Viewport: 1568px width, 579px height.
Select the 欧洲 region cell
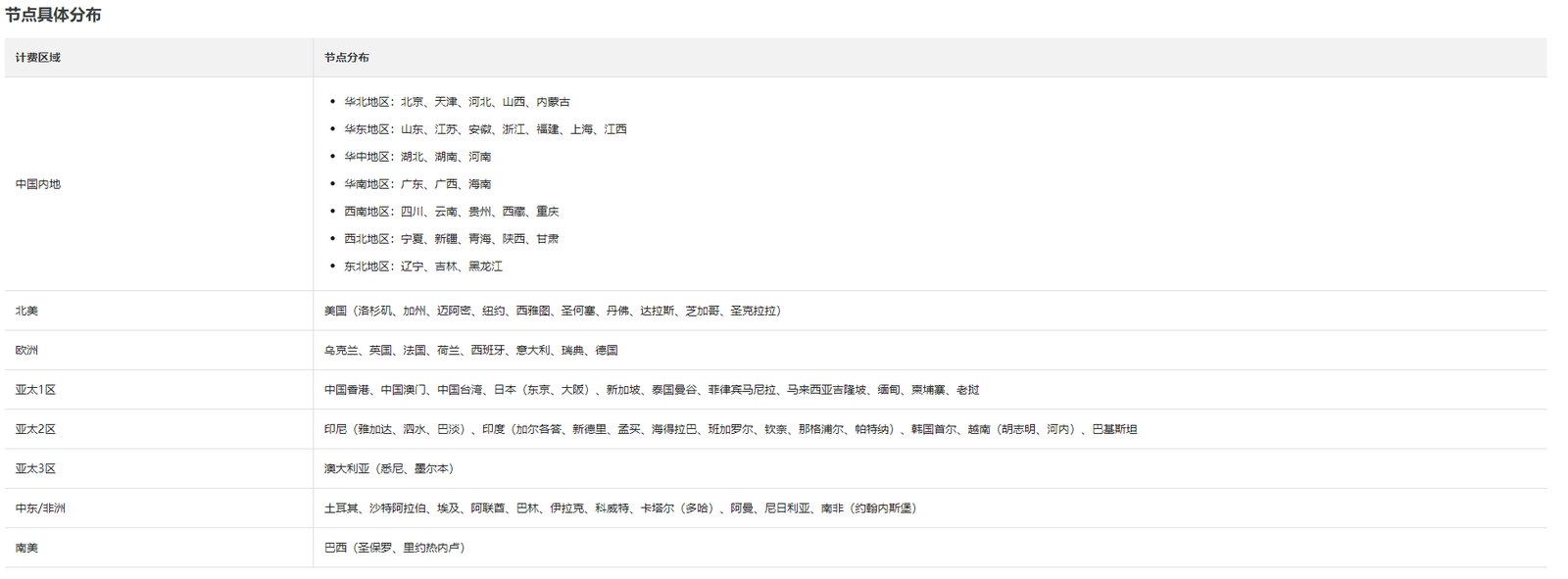point(159,350)
